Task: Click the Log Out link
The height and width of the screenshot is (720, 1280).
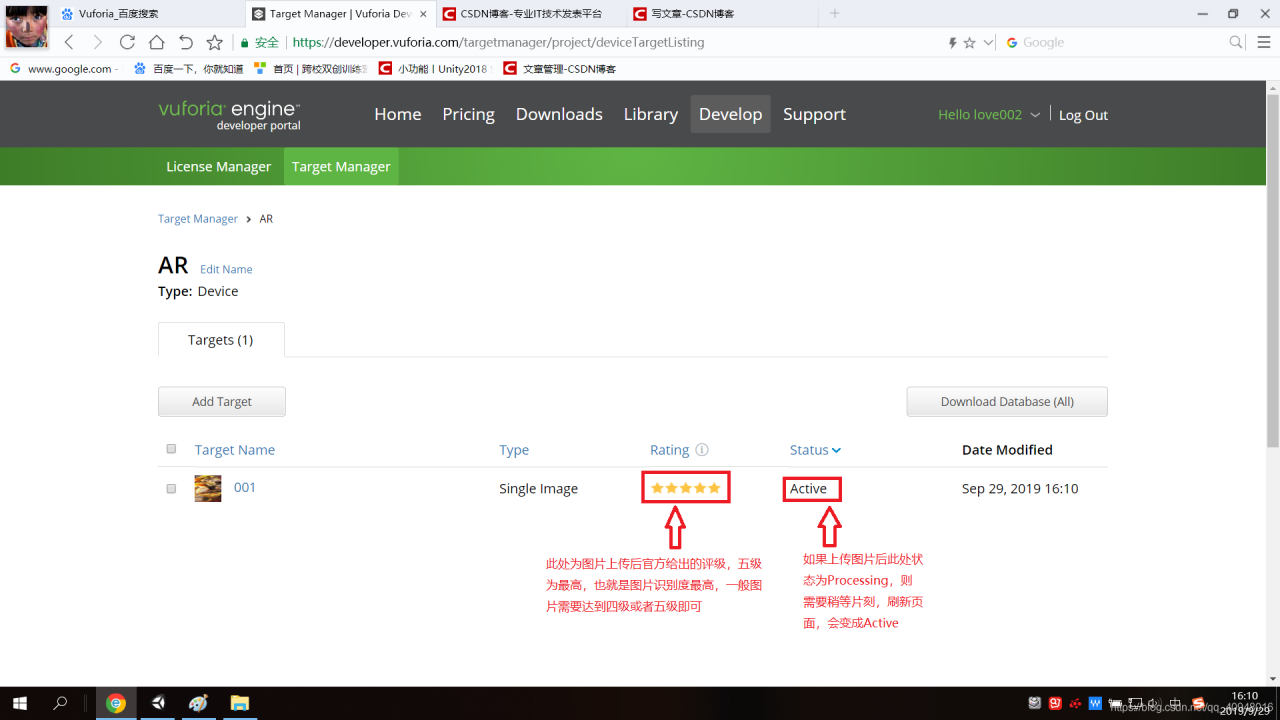Action: pos(1083,115)
